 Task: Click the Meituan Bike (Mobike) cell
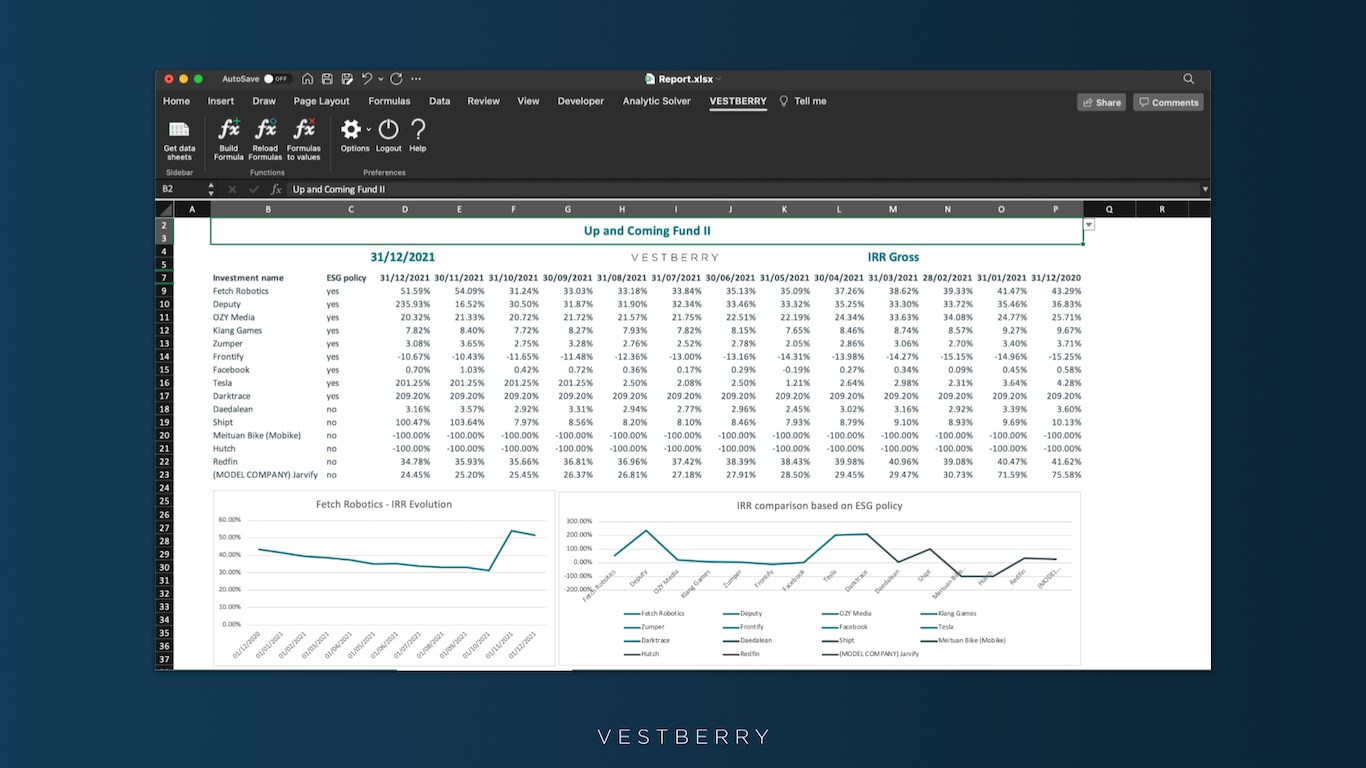tap(266, 435)
